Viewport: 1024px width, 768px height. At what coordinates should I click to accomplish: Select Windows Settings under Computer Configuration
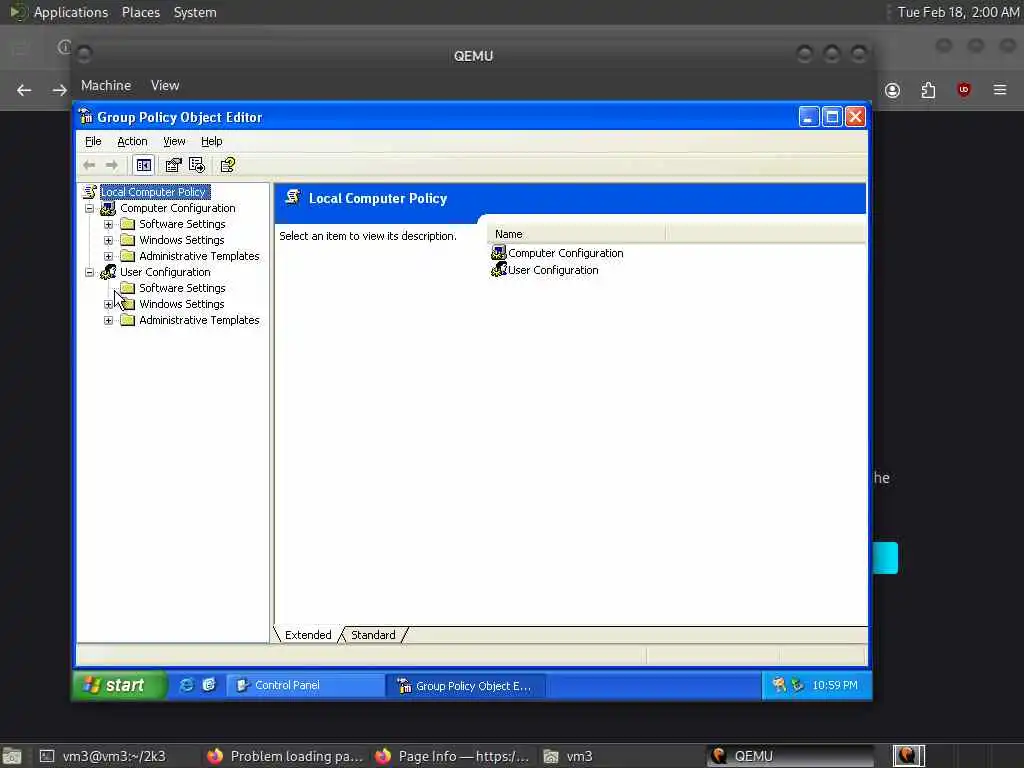click(x=182, y=240)
